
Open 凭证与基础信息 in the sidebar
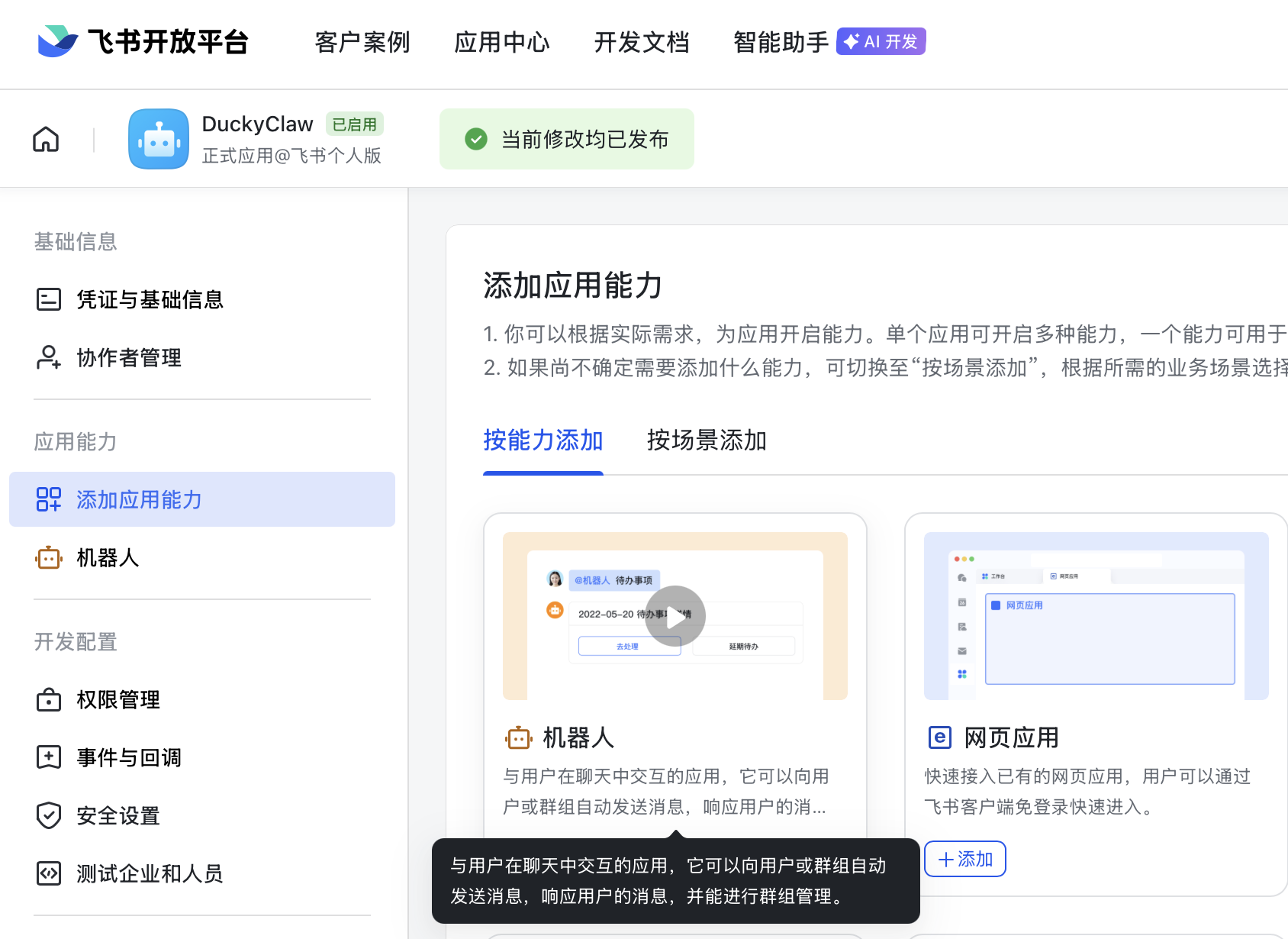(x=150, y=299)
